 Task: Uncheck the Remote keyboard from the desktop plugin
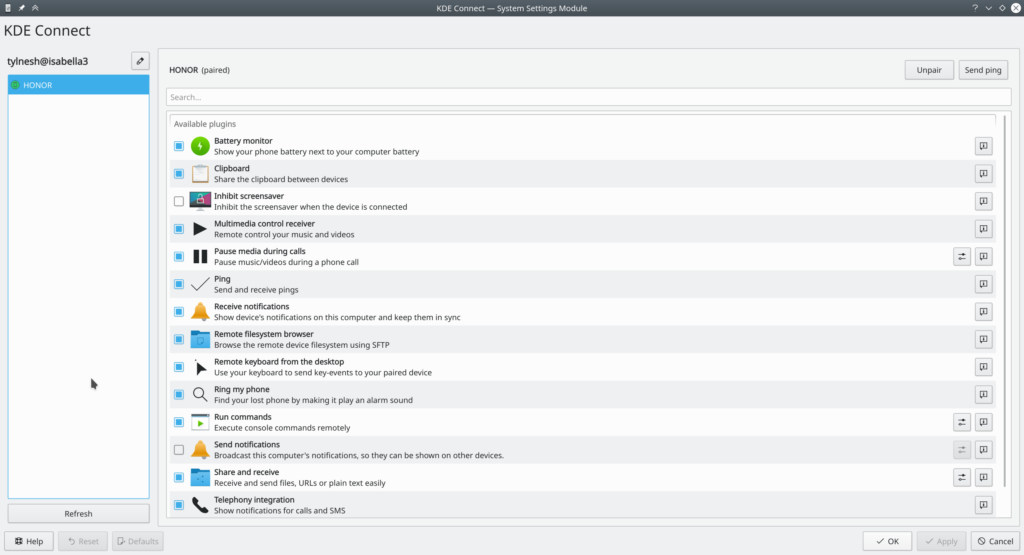179,367
